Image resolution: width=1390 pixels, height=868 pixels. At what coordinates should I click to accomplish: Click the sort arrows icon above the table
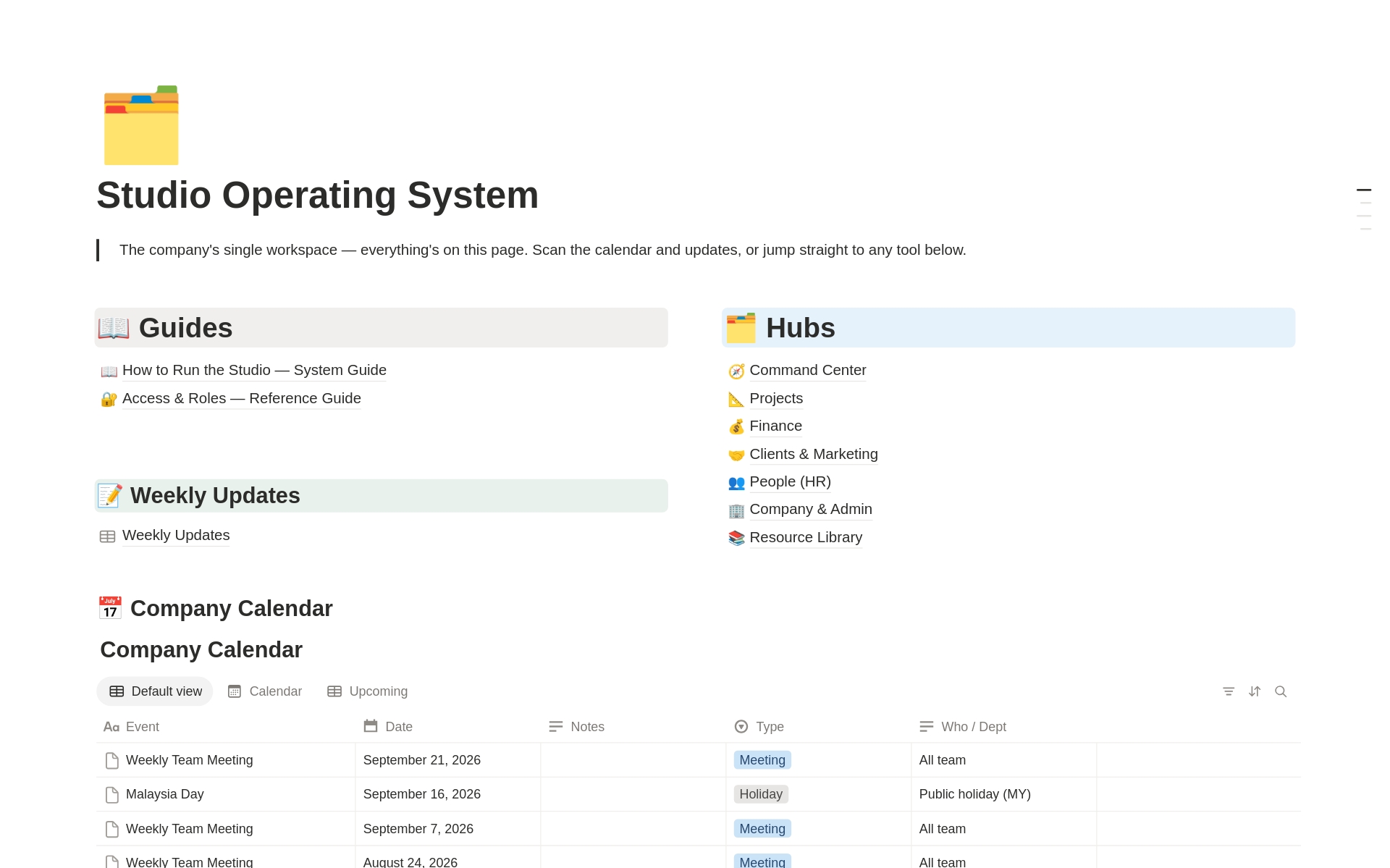point(1255,691)
